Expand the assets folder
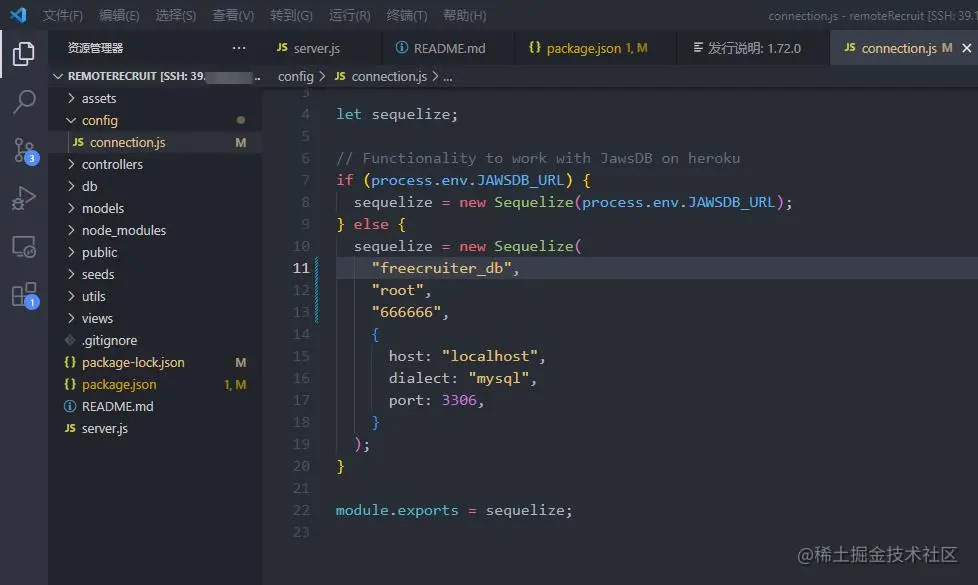The image size is (978, 585). point(71,98)
